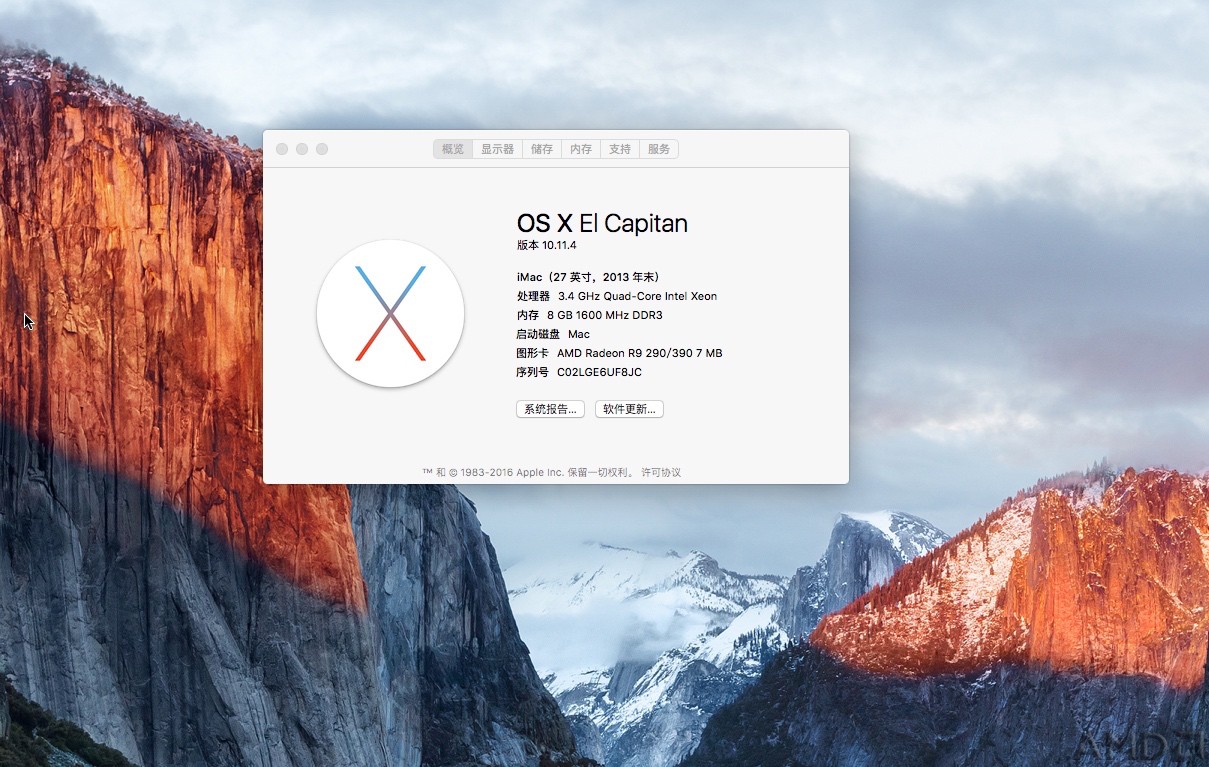Close the About This Mac window
Viewport: 1209px width, 767px height.
(282, 149)
